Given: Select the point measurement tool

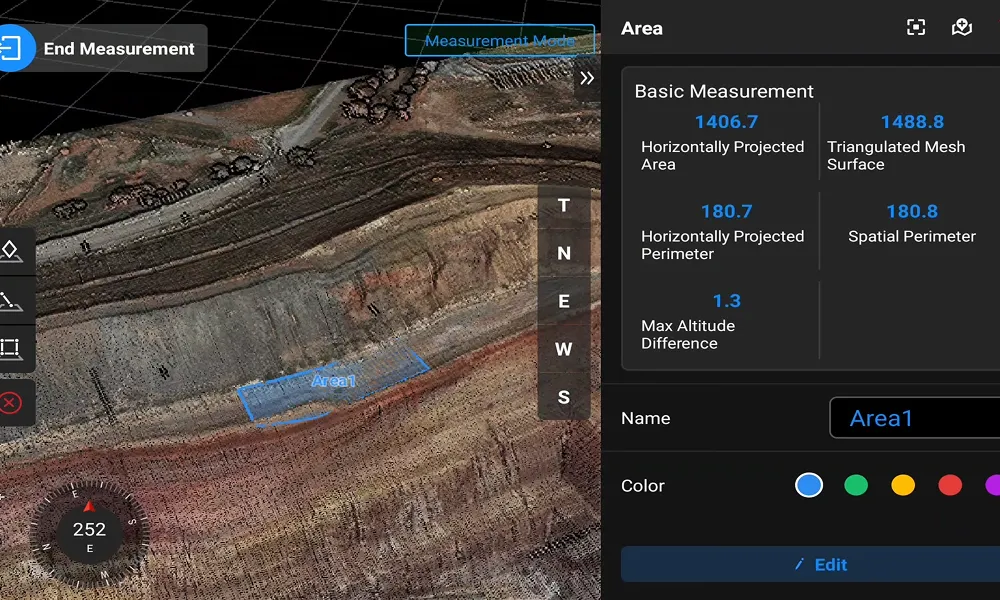Looking at the screenshot, I should click(x=11, y=251).
